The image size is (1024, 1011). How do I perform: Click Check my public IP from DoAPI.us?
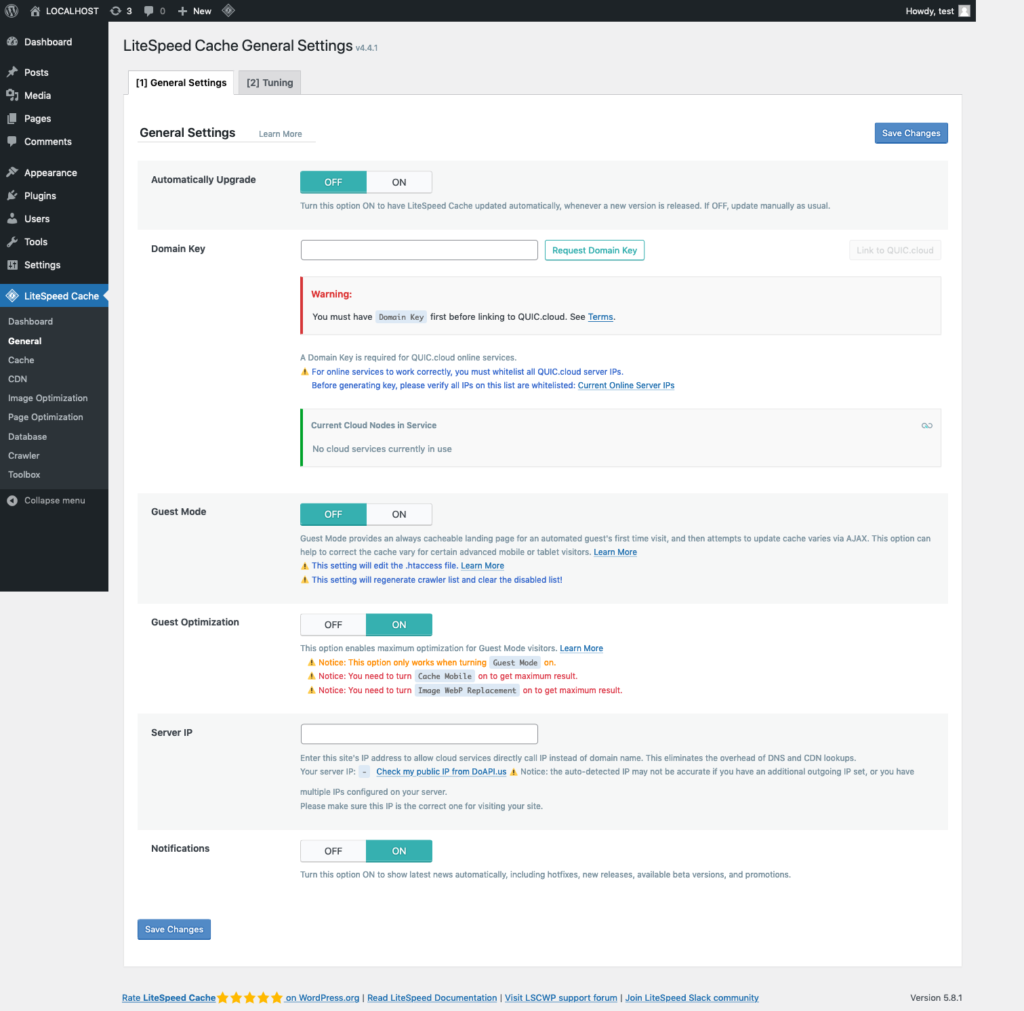[441, 772]
